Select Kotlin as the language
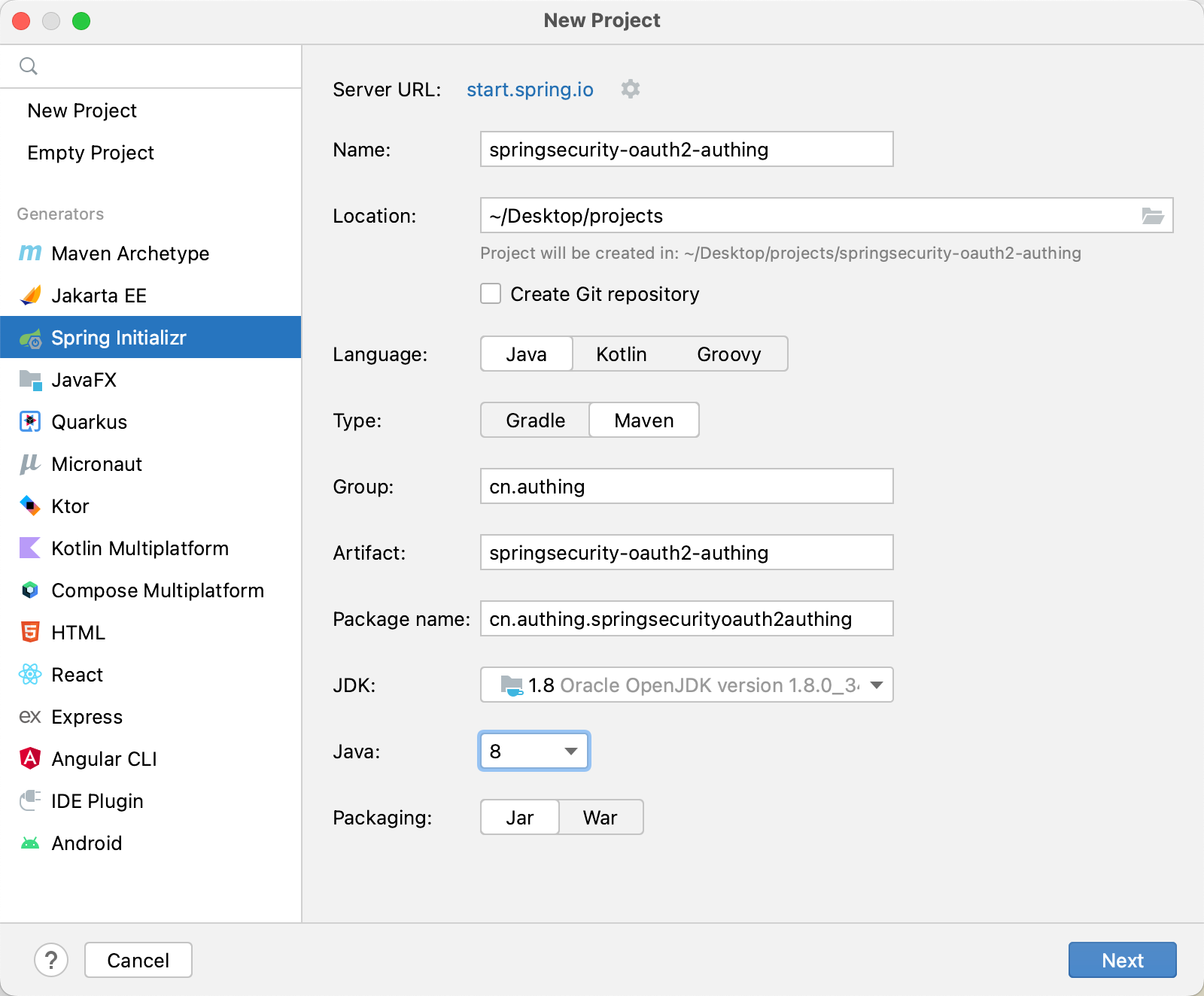This screenshot has width=1204, height=996. (621, 354)
